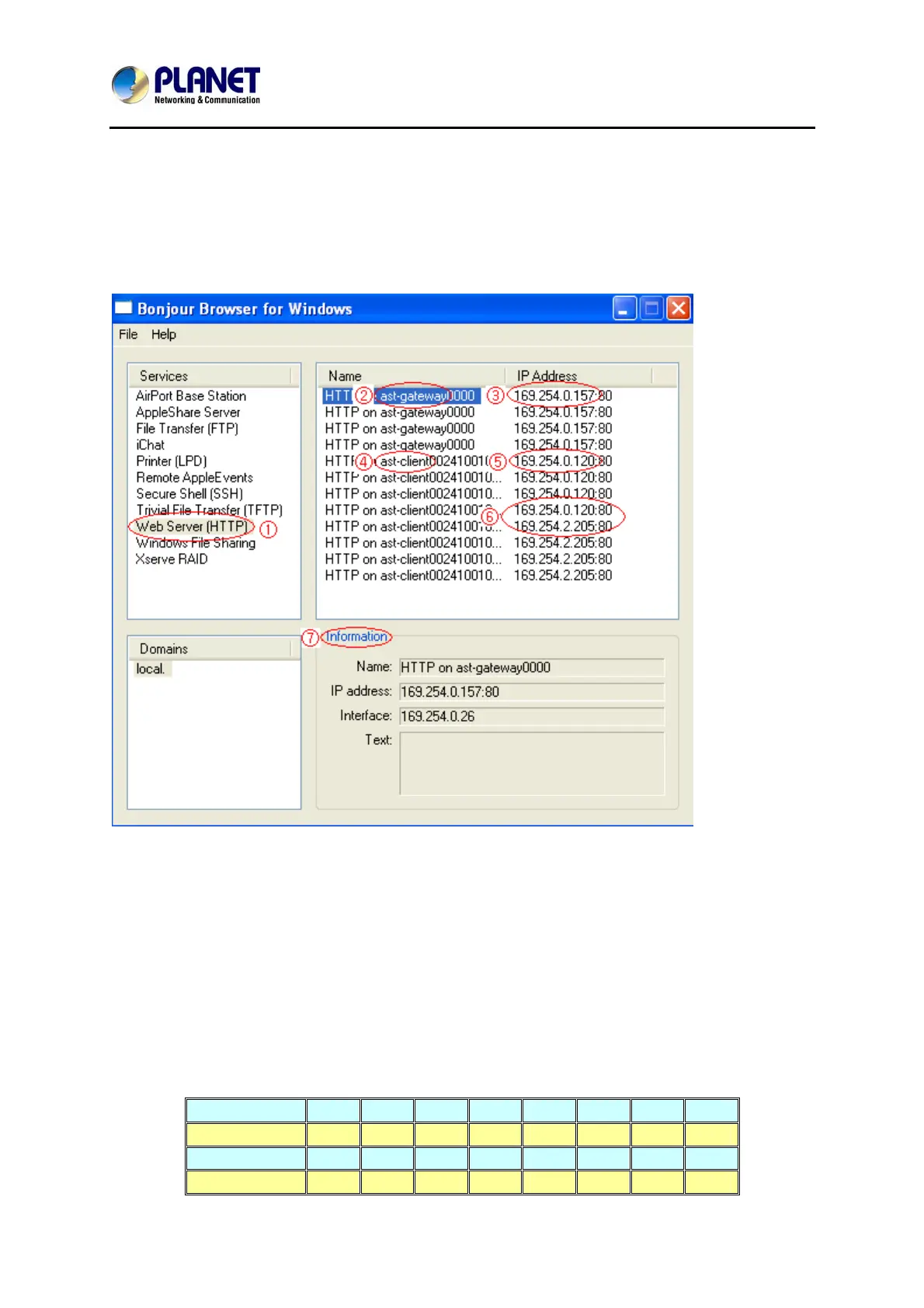Viewport: 924px width, 1308px height.
Task: Open the Help menu
Action: click(163, 334)
